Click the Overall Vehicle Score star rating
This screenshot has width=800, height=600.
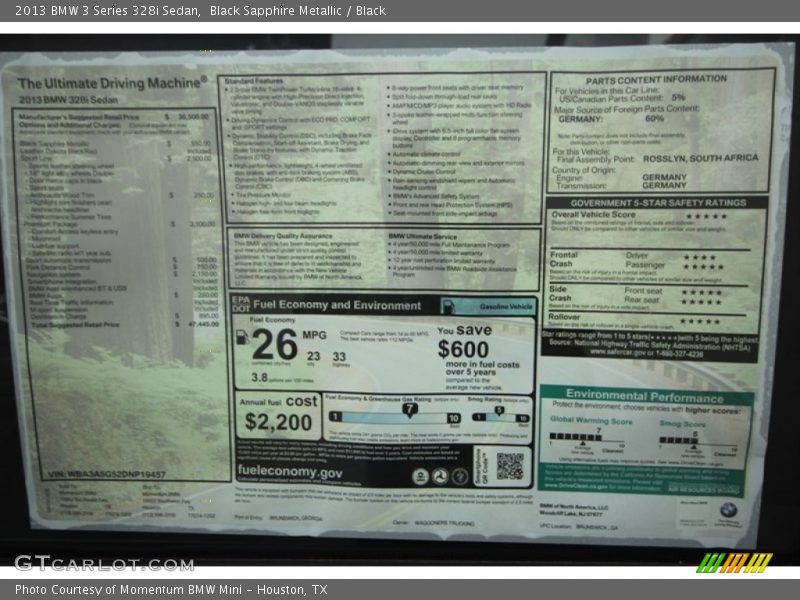(x=706, y=216)
